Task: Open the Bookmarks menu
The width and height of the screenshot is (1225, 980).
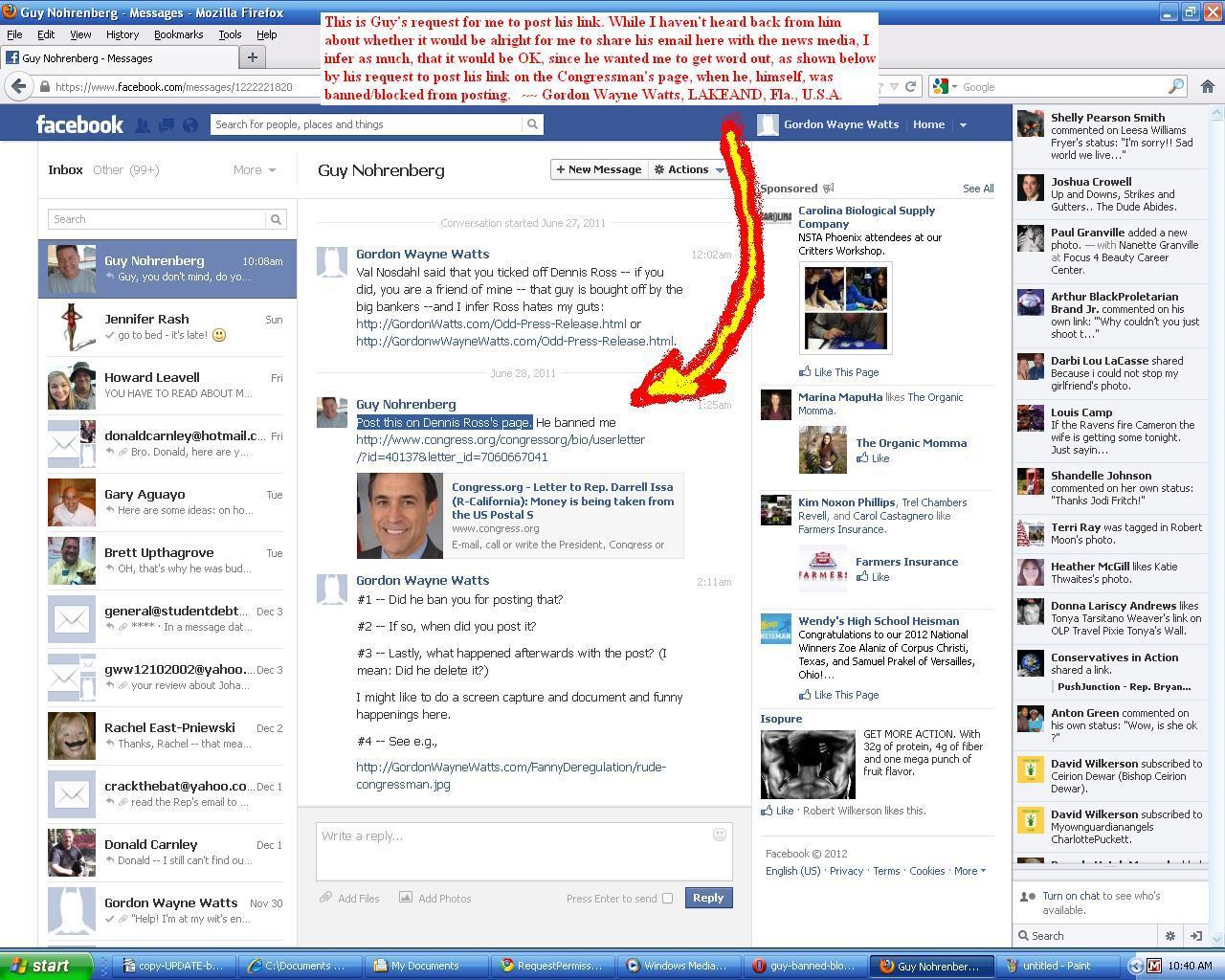Action: pyautogui.click(x=178, y=34)
